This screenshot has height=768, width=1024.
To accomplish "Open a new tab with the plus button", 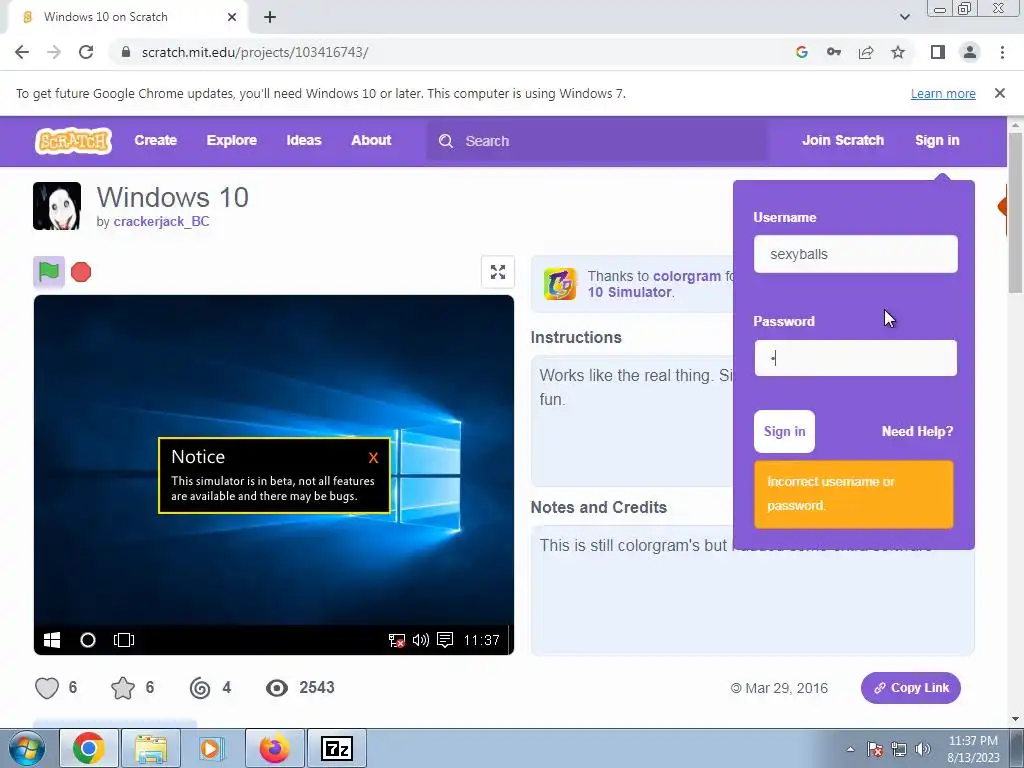I will (x=270, y=17).
